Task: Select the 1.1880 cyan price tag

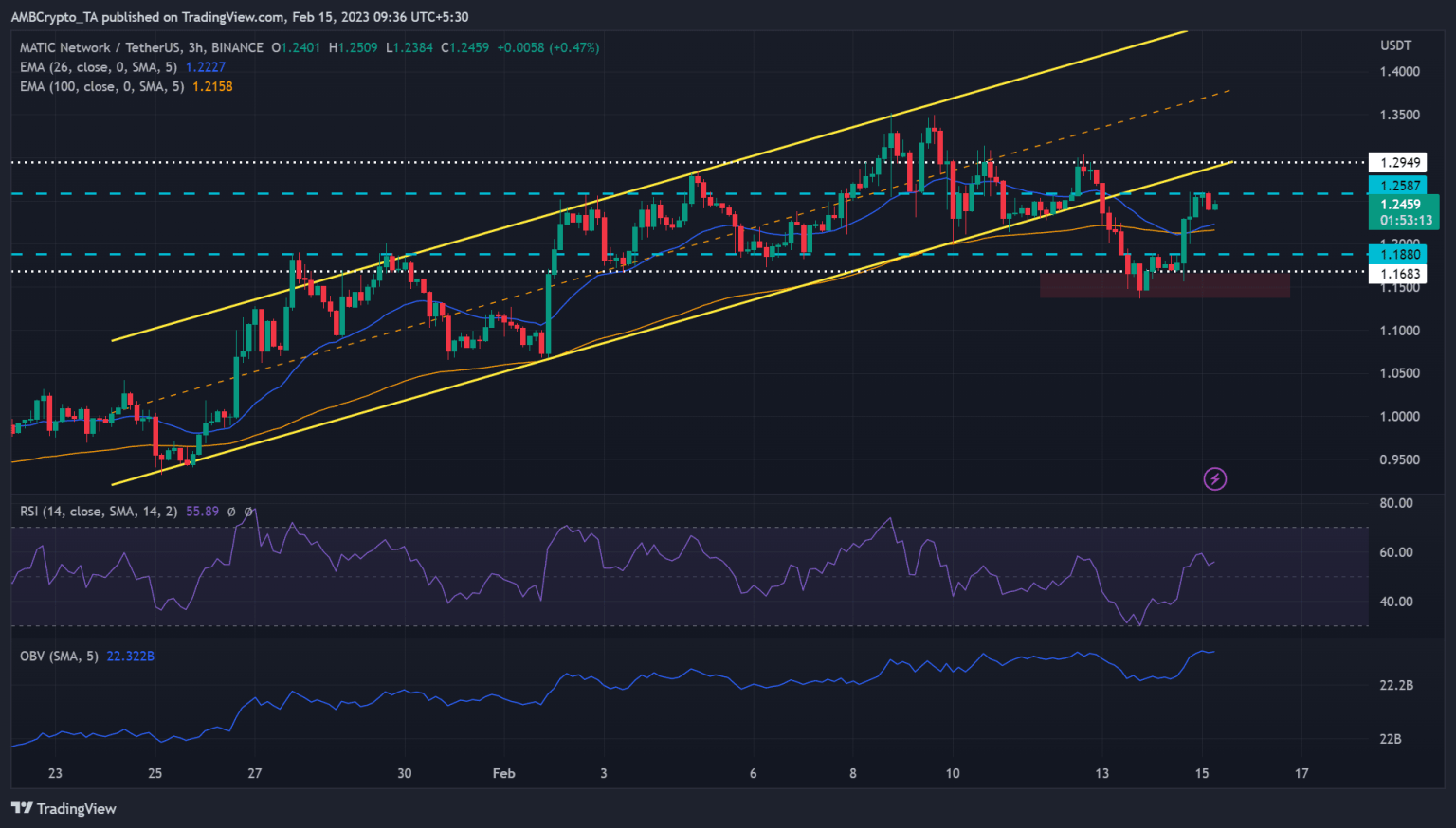Action: (x=1399, y=254)
